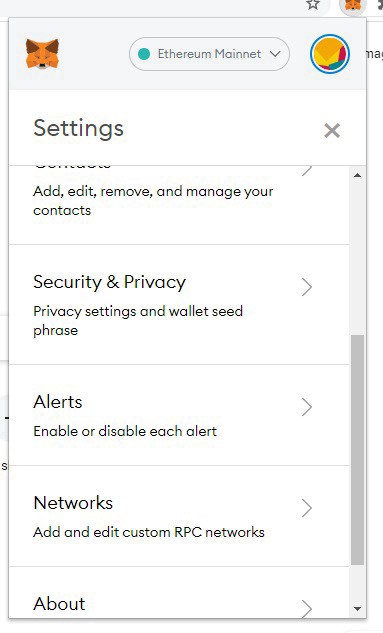This screenshot has height=633, width=383.
Task: Click chevron next to Alerts
Action: point(307,407)
